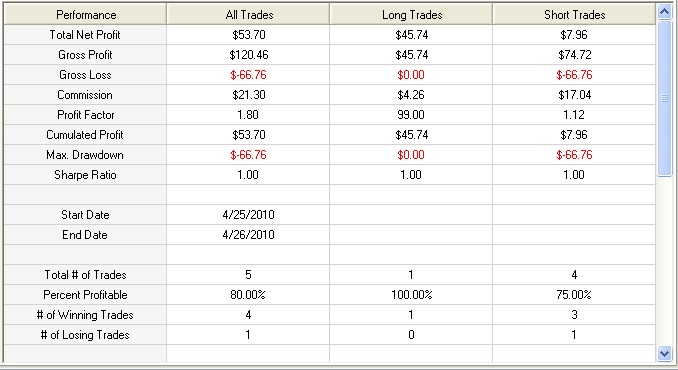The width and height of the screenshot is (678, 370).
Task: Click the Total Net Profit row label
Action: pyautogui.click(x=85, y=35)
